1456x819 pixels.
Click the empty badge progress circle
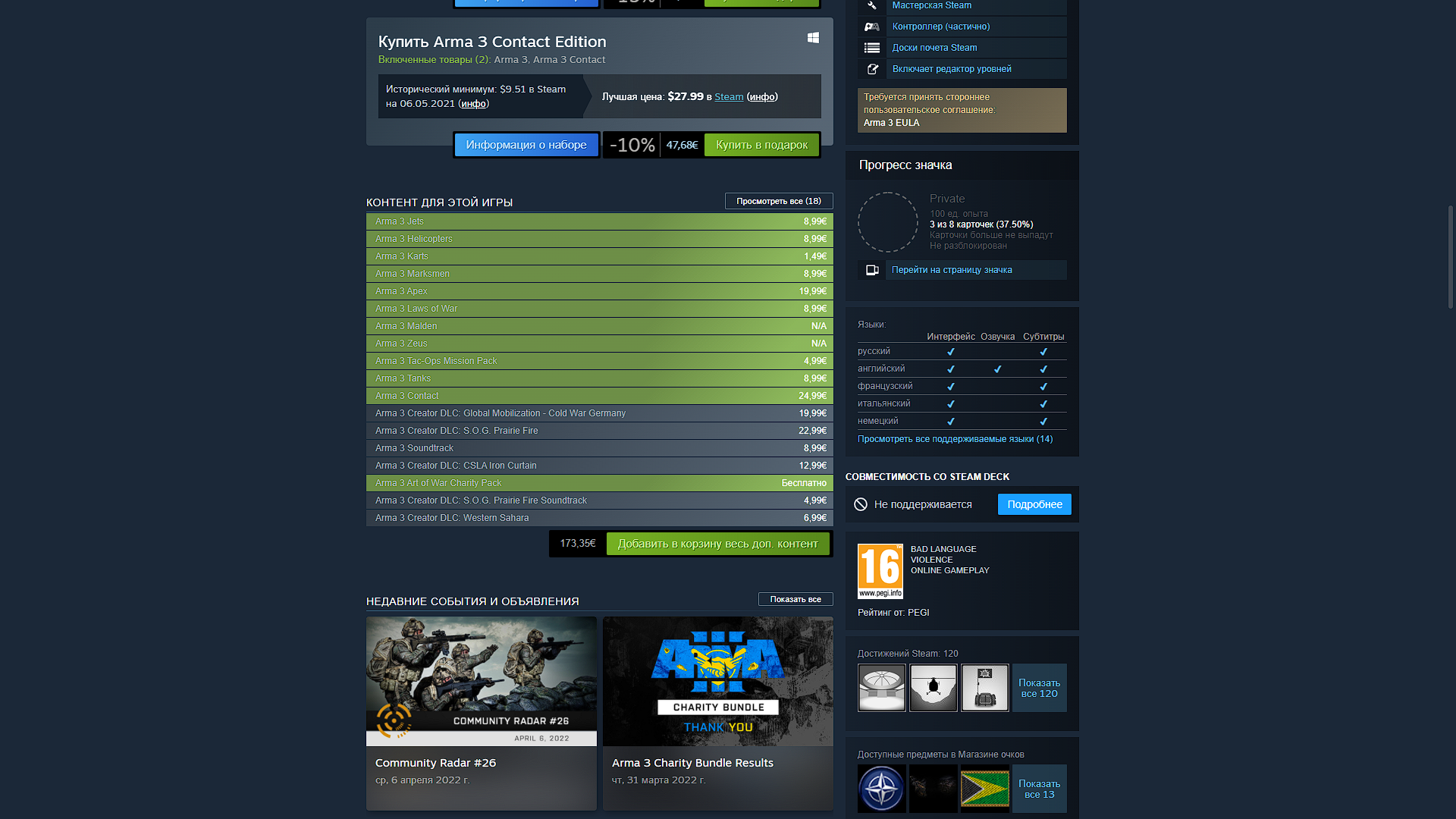(x=888, y=222)
